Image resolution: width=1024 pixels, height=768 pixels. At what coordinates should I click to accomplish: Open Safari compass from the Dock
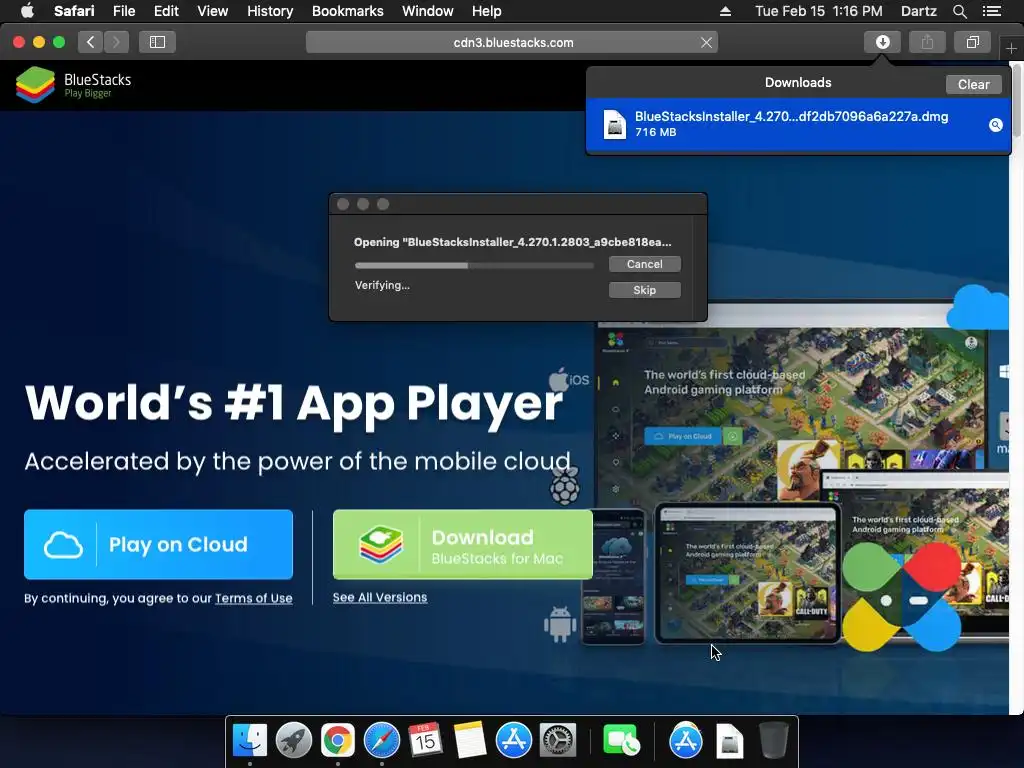[x=381, y=741]
